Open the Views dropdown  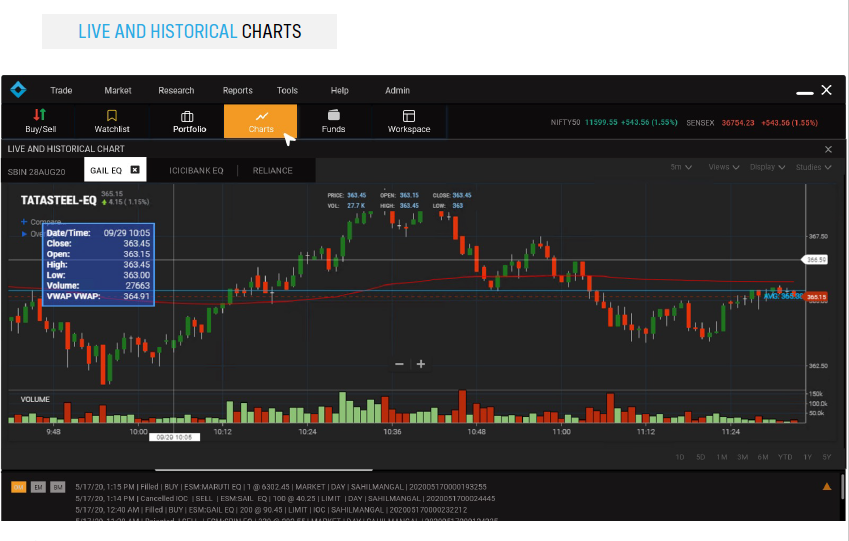coord(723,167)
